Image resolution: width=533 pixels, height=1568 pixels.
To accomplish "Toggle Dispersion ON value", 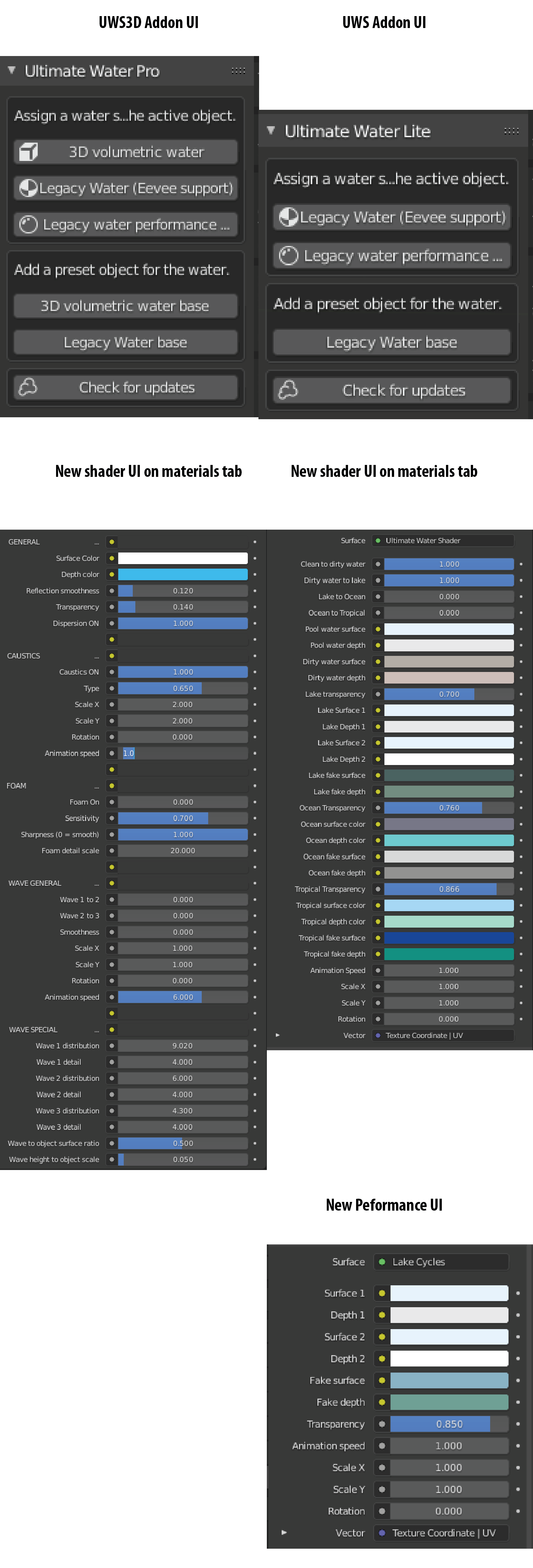I will (x=183, y=623).
